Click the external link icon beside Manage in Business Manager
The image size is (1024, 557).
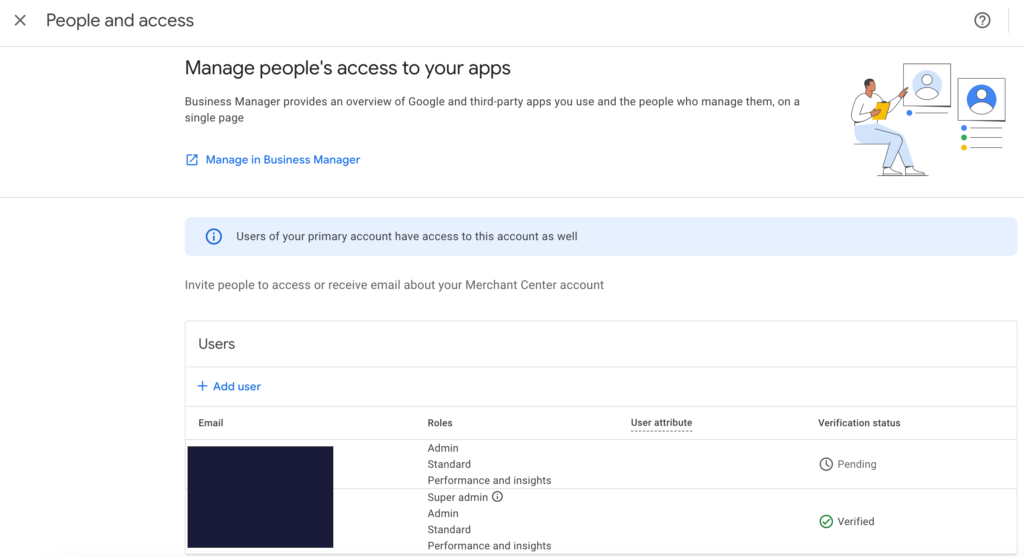[192, 160]
